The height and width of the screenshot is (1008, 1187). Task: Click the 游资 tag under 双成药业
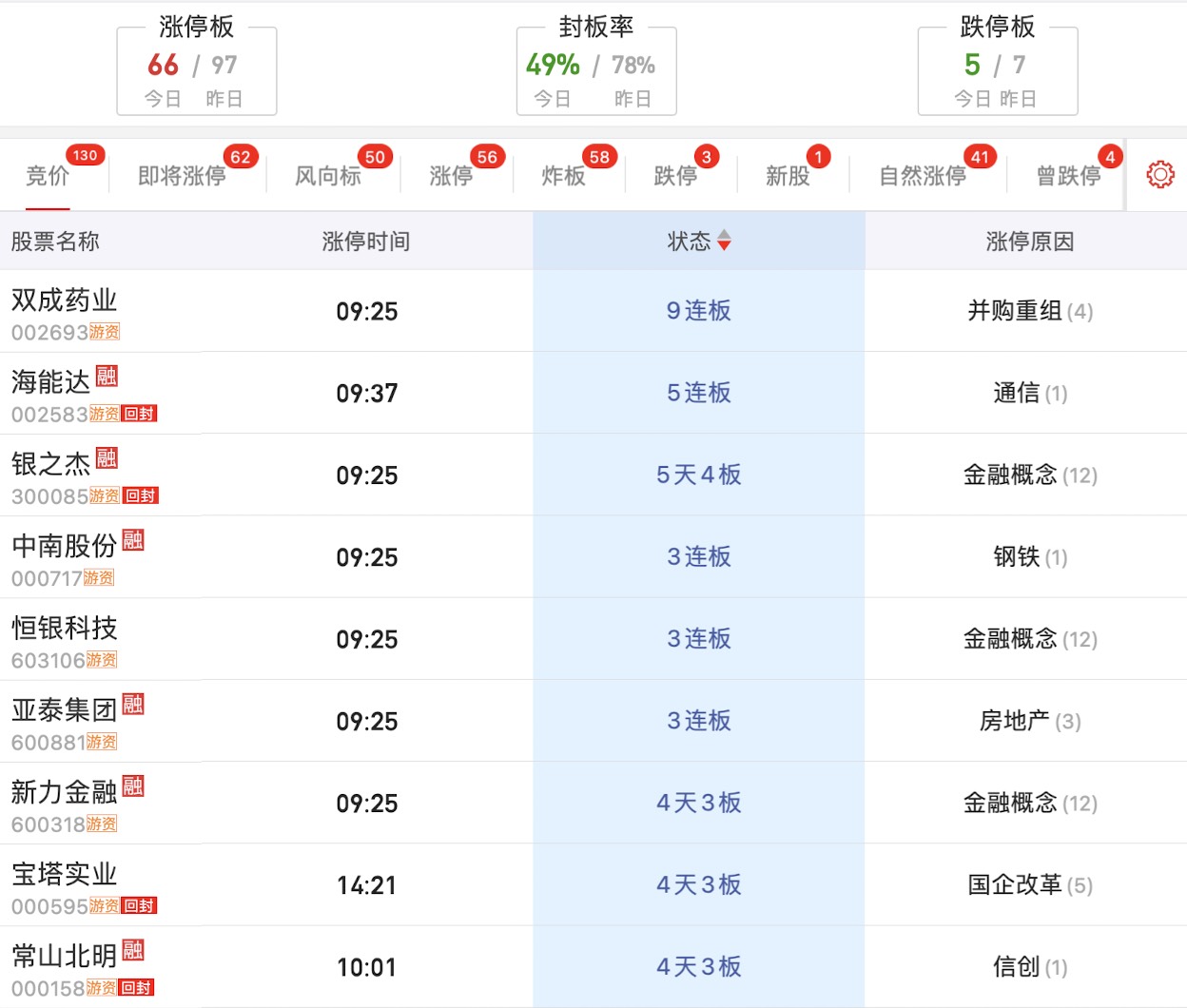pos(105,332)
